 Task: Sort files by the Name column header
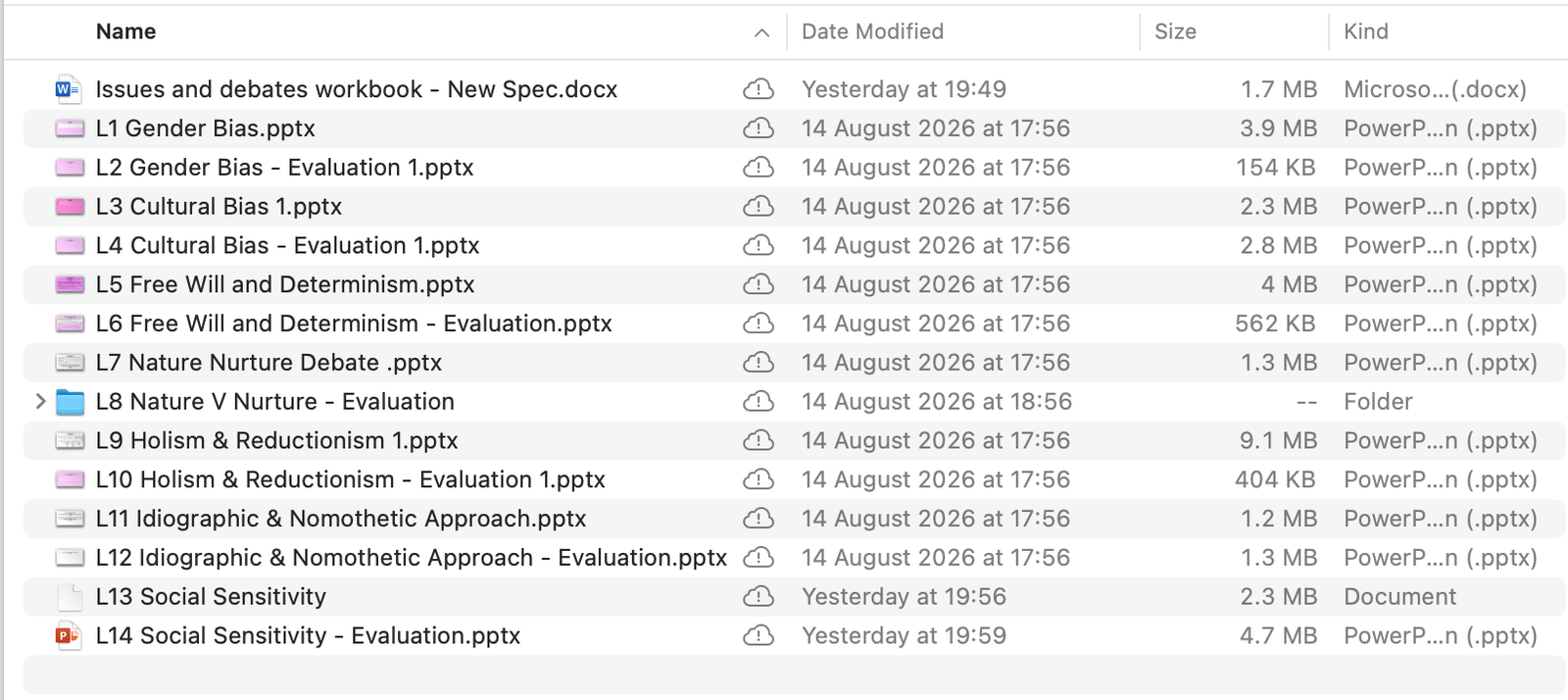coord(125,31)
